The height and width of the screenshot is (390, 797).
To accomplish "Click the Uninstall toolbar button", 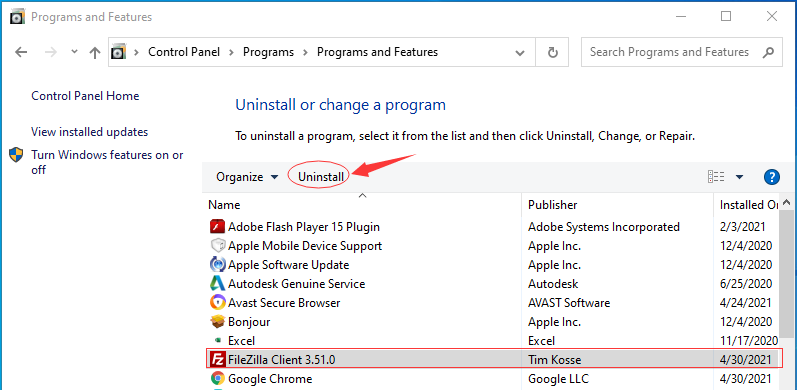I will (321, 177).
